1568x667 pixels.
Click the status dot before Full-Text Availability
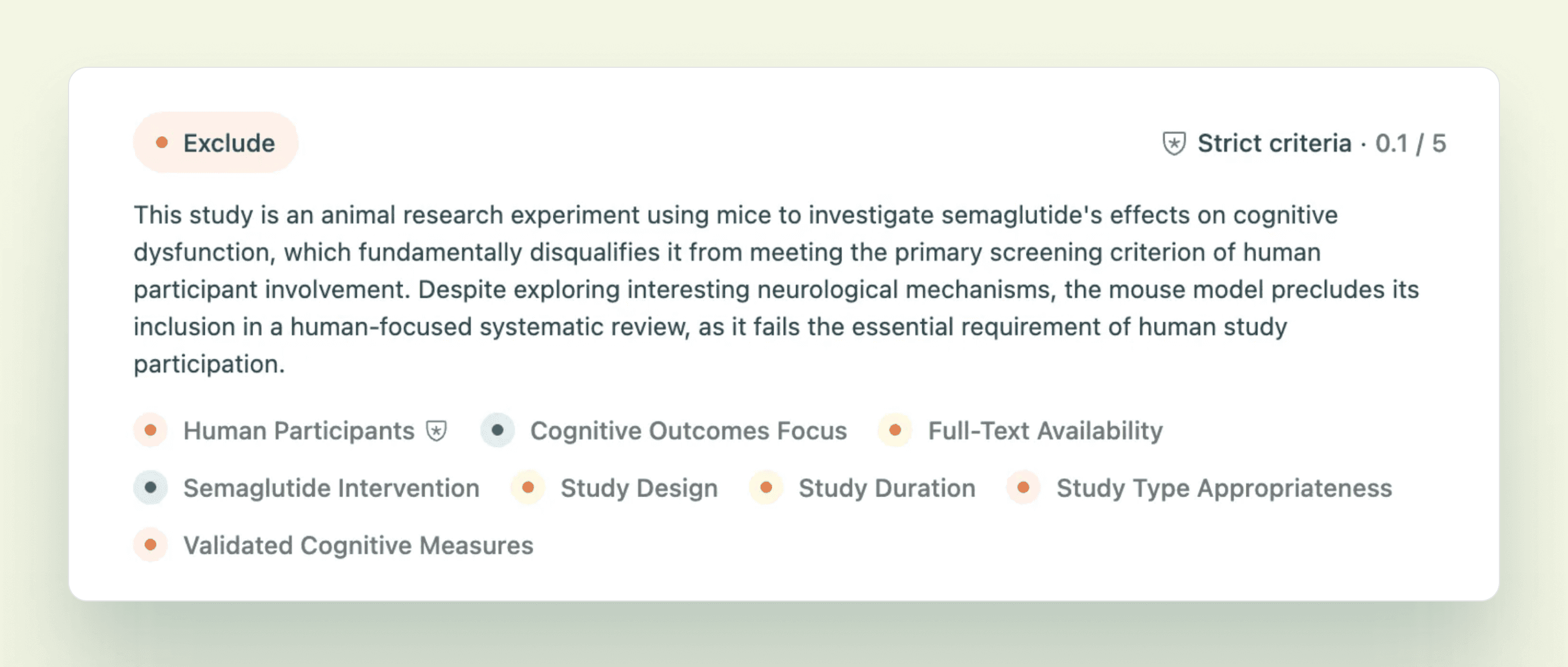point(895,430)
